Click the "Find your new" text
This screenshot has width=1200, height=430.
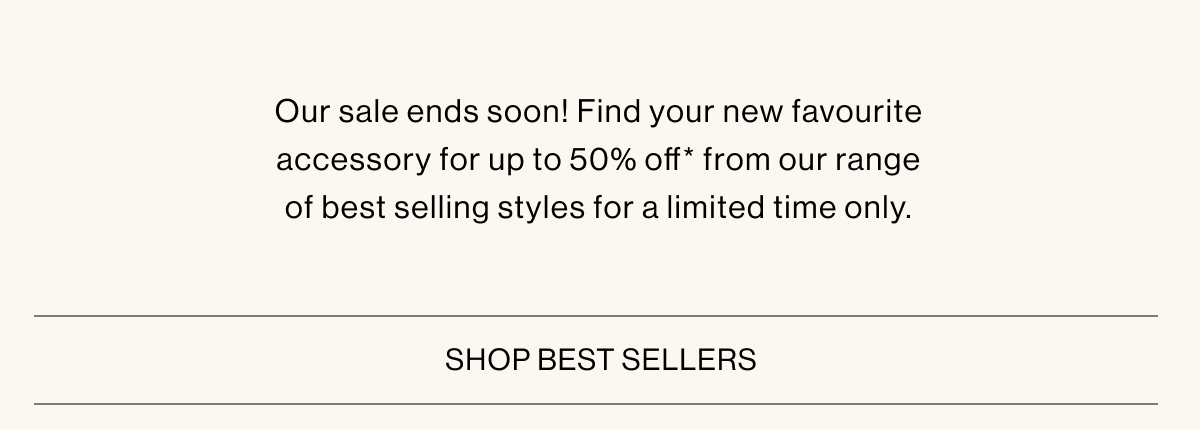point(680,112)
